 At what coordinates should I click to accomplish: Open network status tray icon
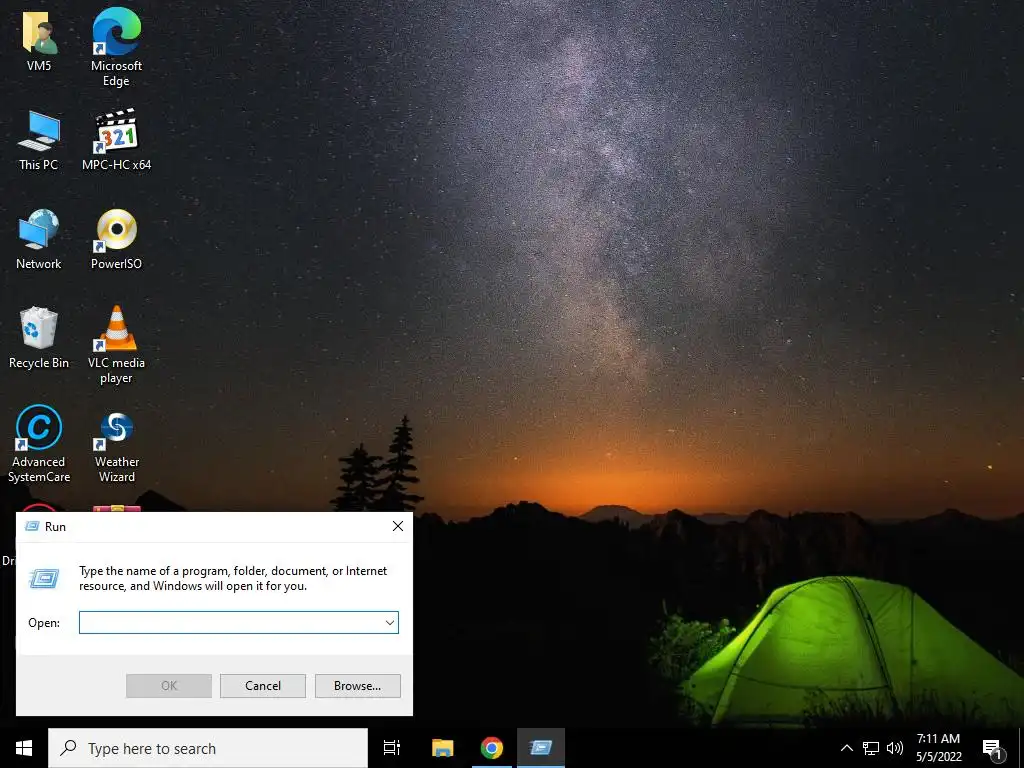pyautogui.click(x=871, y=748)
